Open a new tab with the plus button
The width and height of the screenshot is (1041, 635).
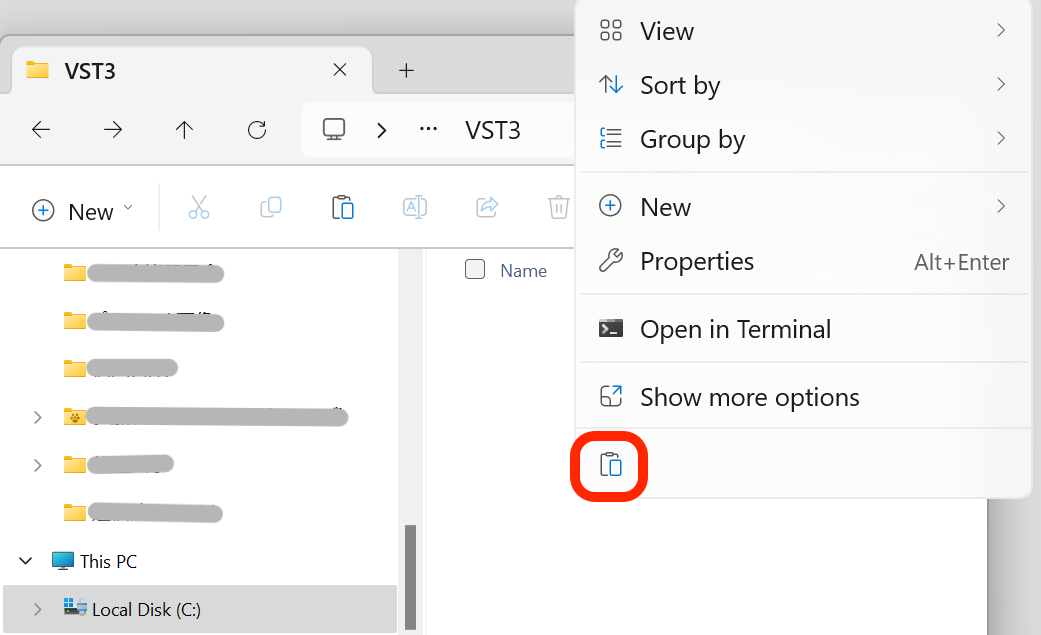(x=406, y=70)
